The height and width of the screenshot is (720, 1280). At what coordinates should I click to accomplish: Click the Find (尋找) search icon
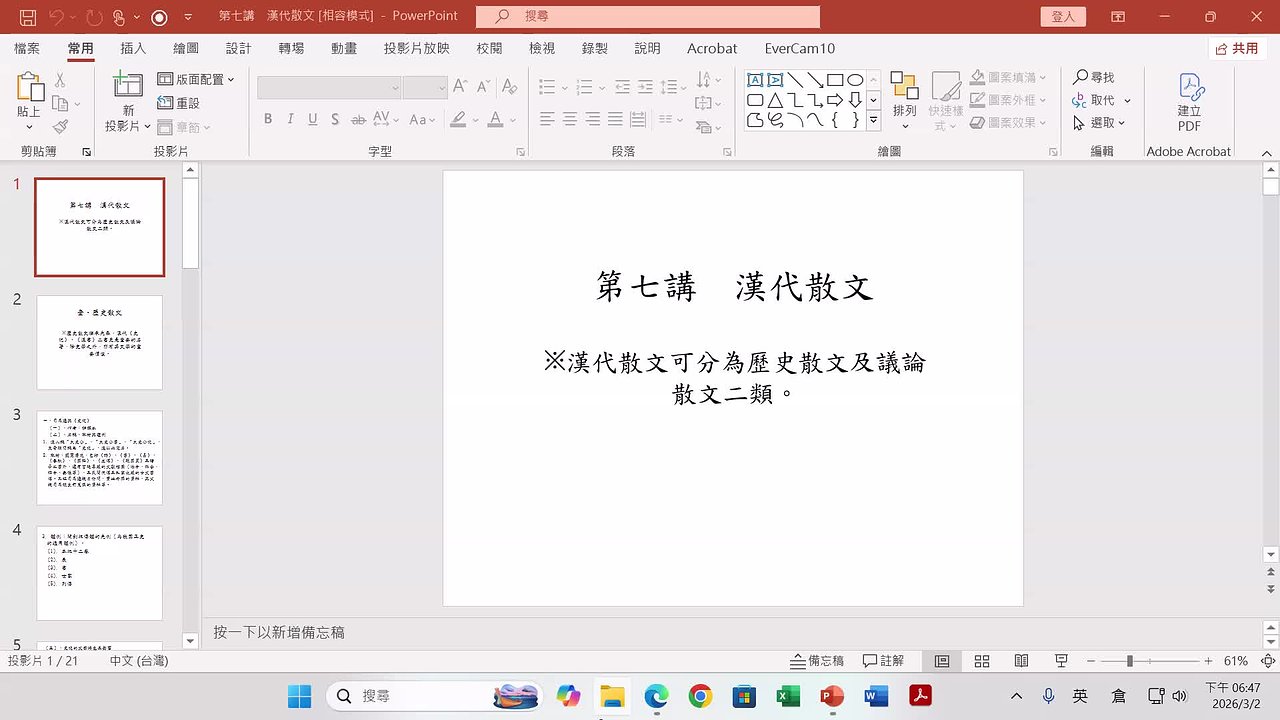pyautogui.click(x=1081, y=78)
